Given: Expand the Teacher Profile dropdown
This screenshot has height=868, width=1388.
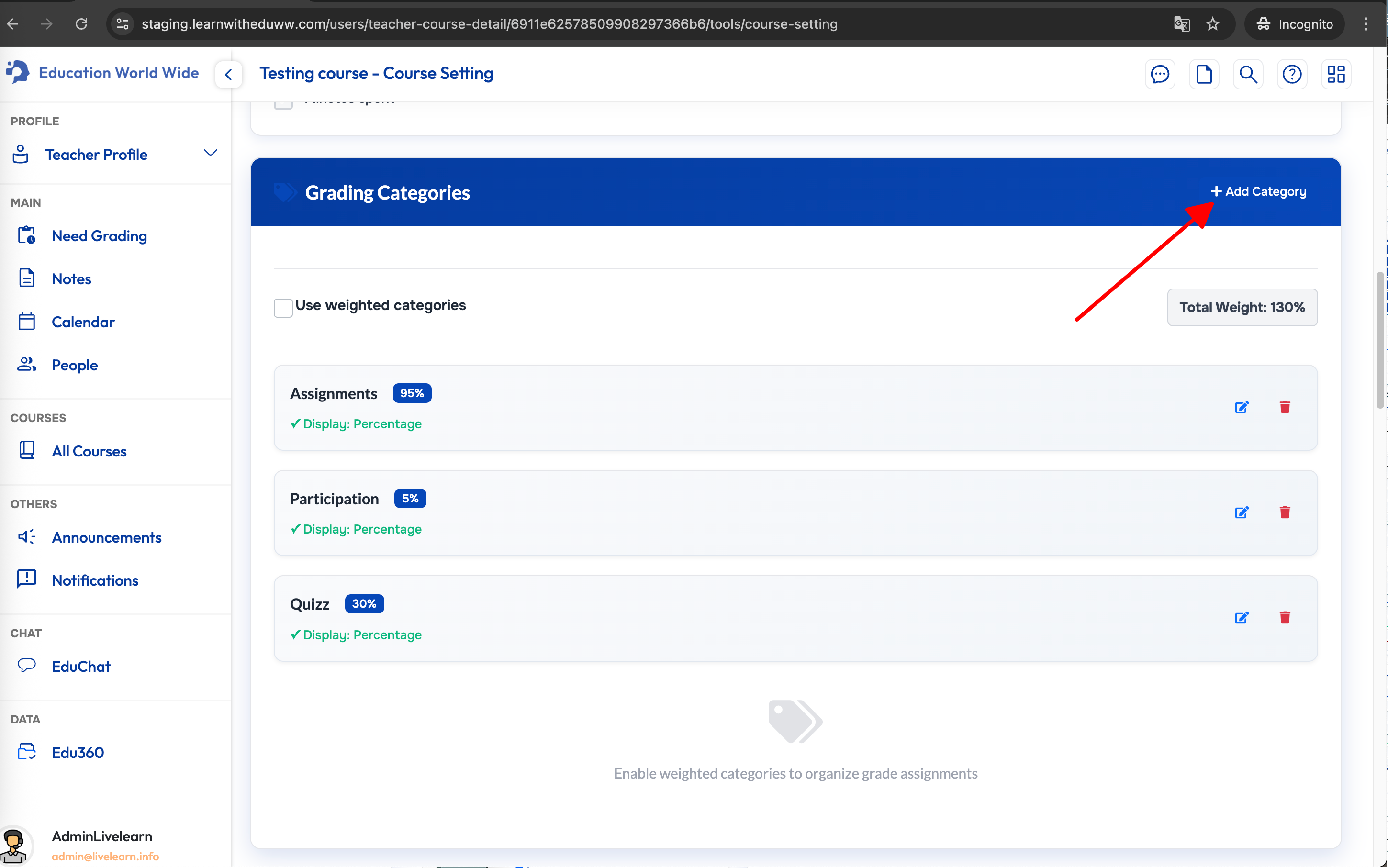Looking at the screenshot, I should click(210, 153).
